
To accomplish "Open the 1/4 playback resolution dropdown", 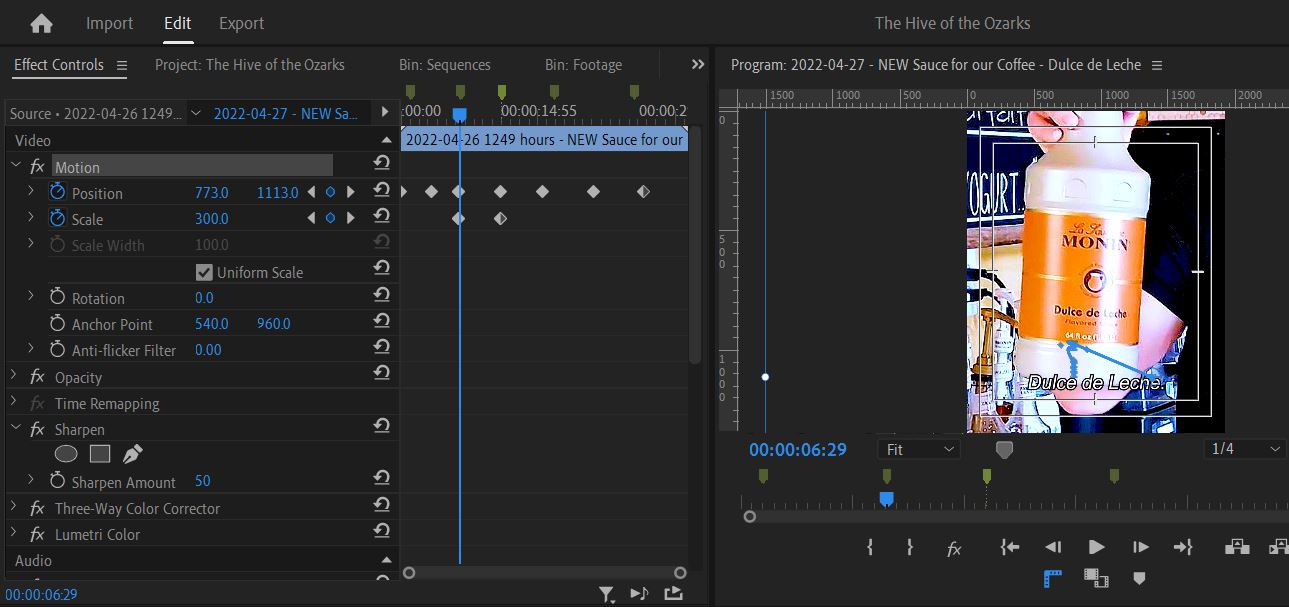I will 1245,449.
